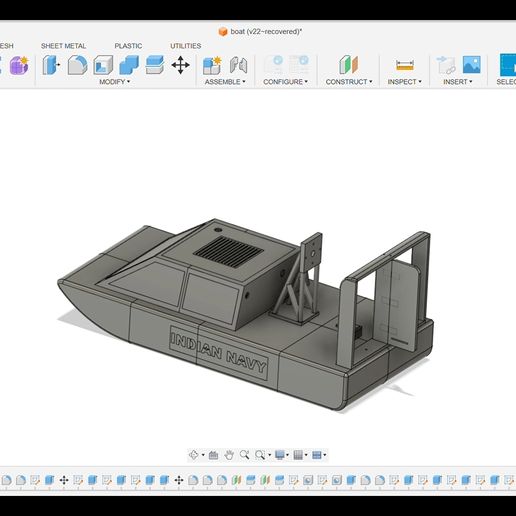Click the Zoom Window/Fit icon
The width and height of the screenshot is (516, 516).
click(x=260, y=455)
